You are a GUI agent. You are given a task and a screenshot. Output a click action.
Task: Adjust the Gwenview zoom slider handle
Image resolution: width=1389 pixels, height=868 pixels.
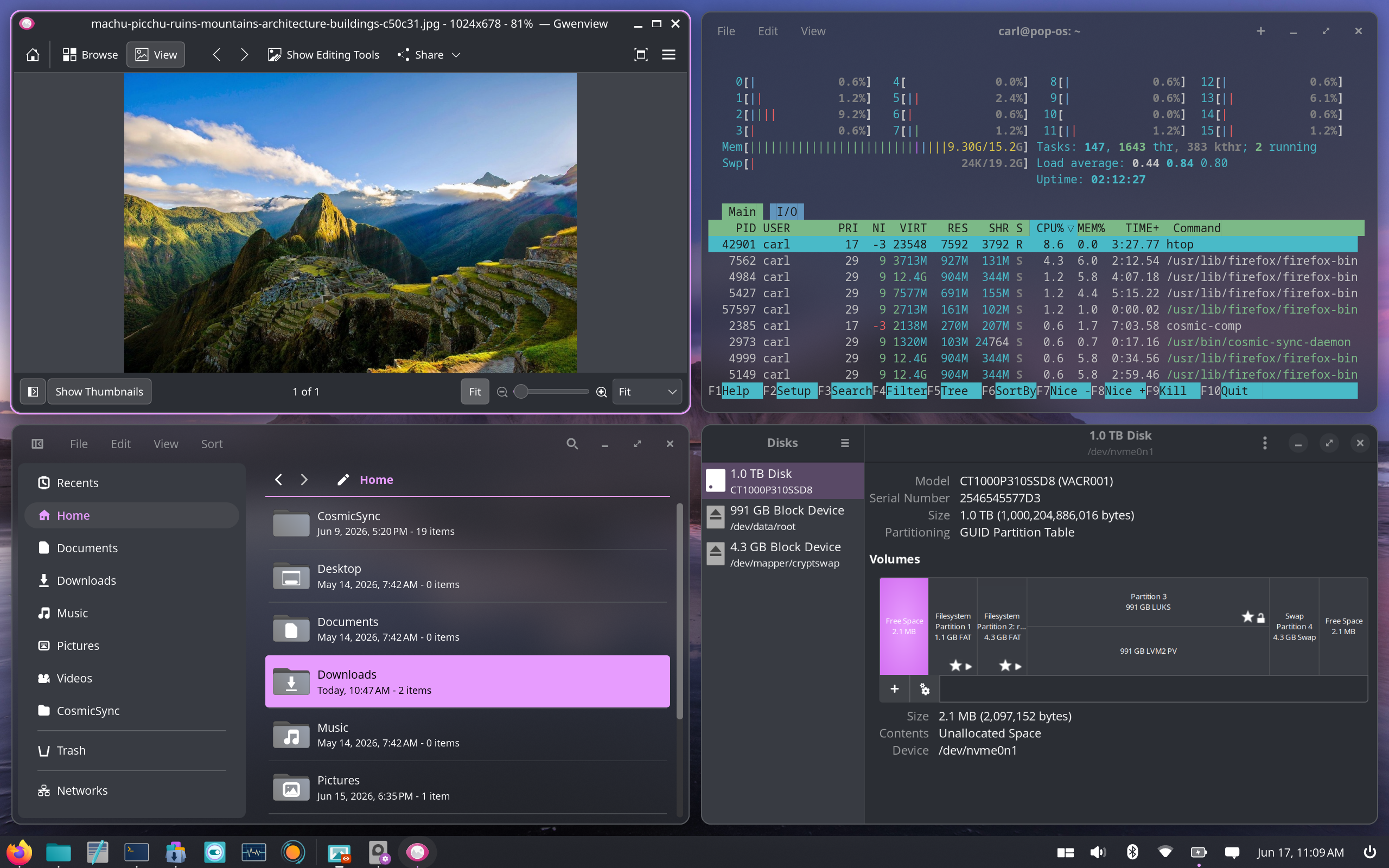click(x=521, y=392)
